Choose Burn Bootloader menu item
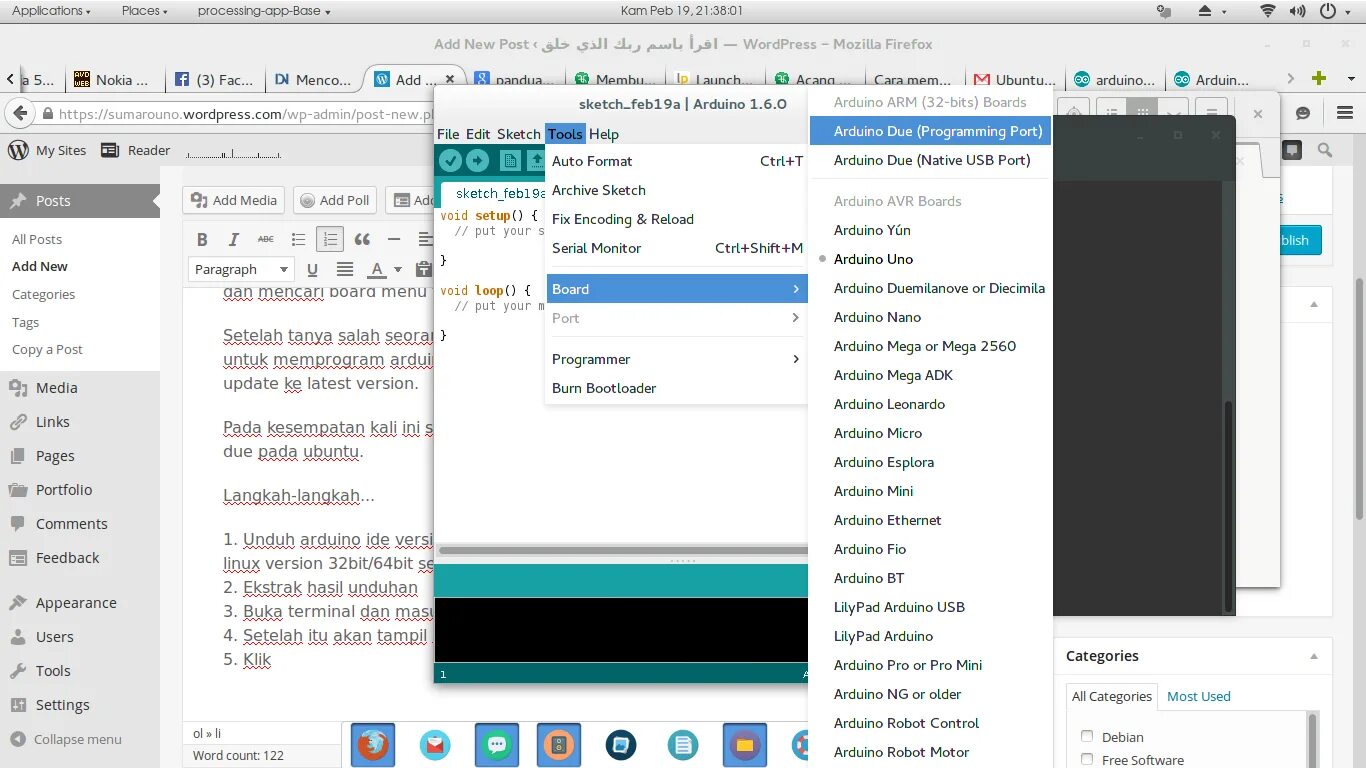Viewport: 1366px width, 768px height. [x=677, y=388]
